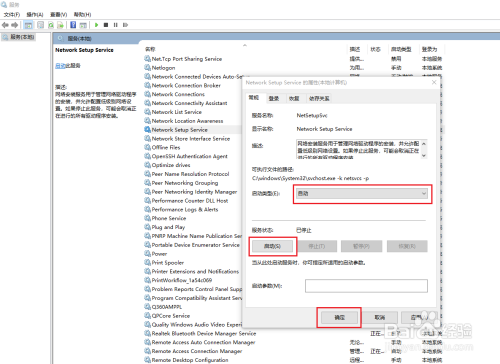This screenshot has height=364, width=500.
Task: Click the gear icon beside Offline Files
Action: (x=147, y=147)
